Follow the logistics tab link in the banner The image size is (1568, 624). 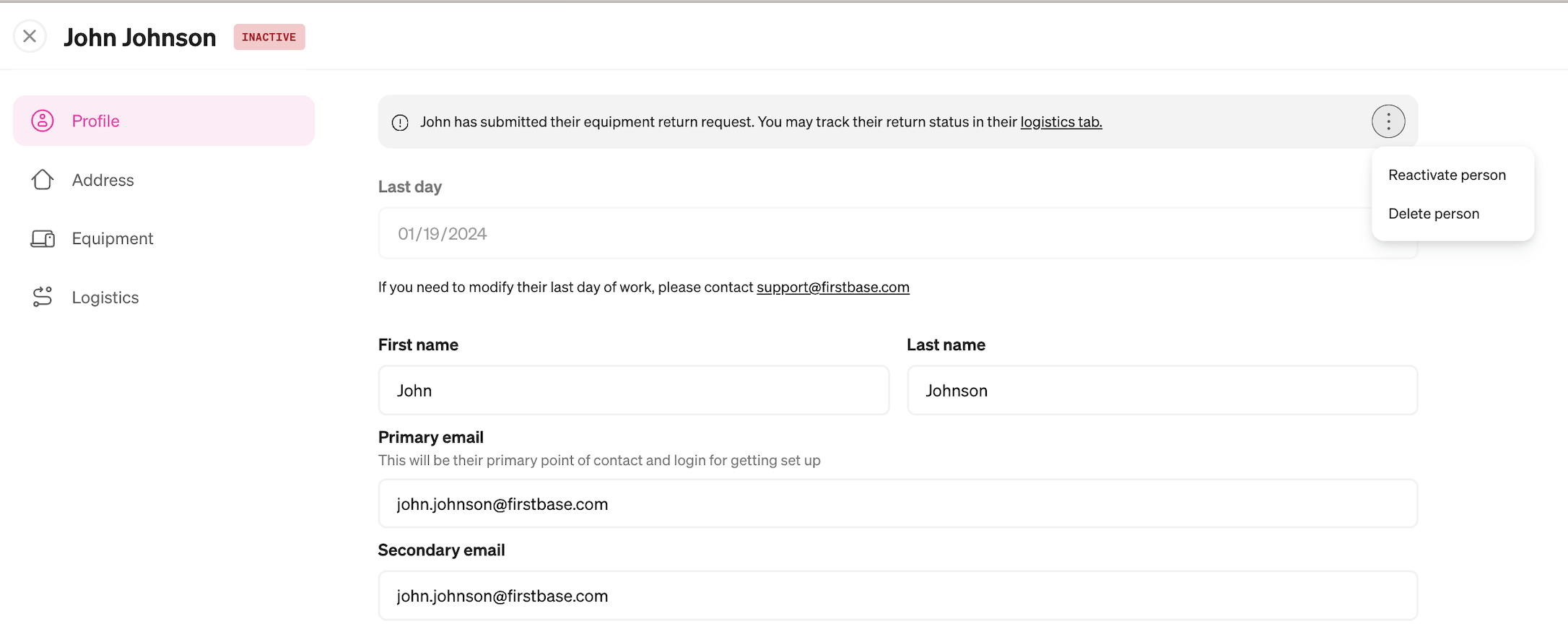pyautogui.click(x=1061, y=122)
